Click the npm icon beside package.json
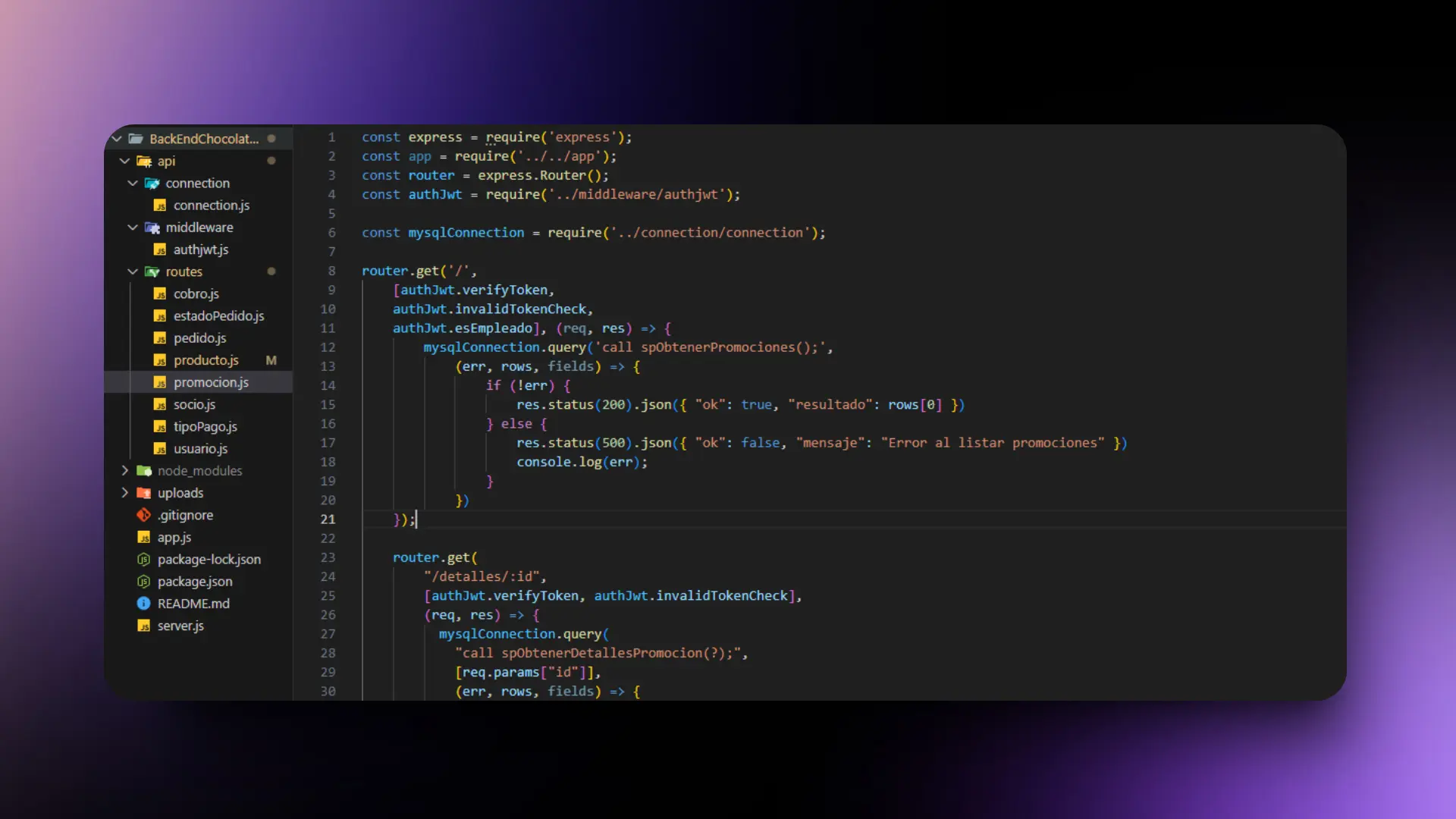Screen dimensions: 1456x819 tap(144, 582)
